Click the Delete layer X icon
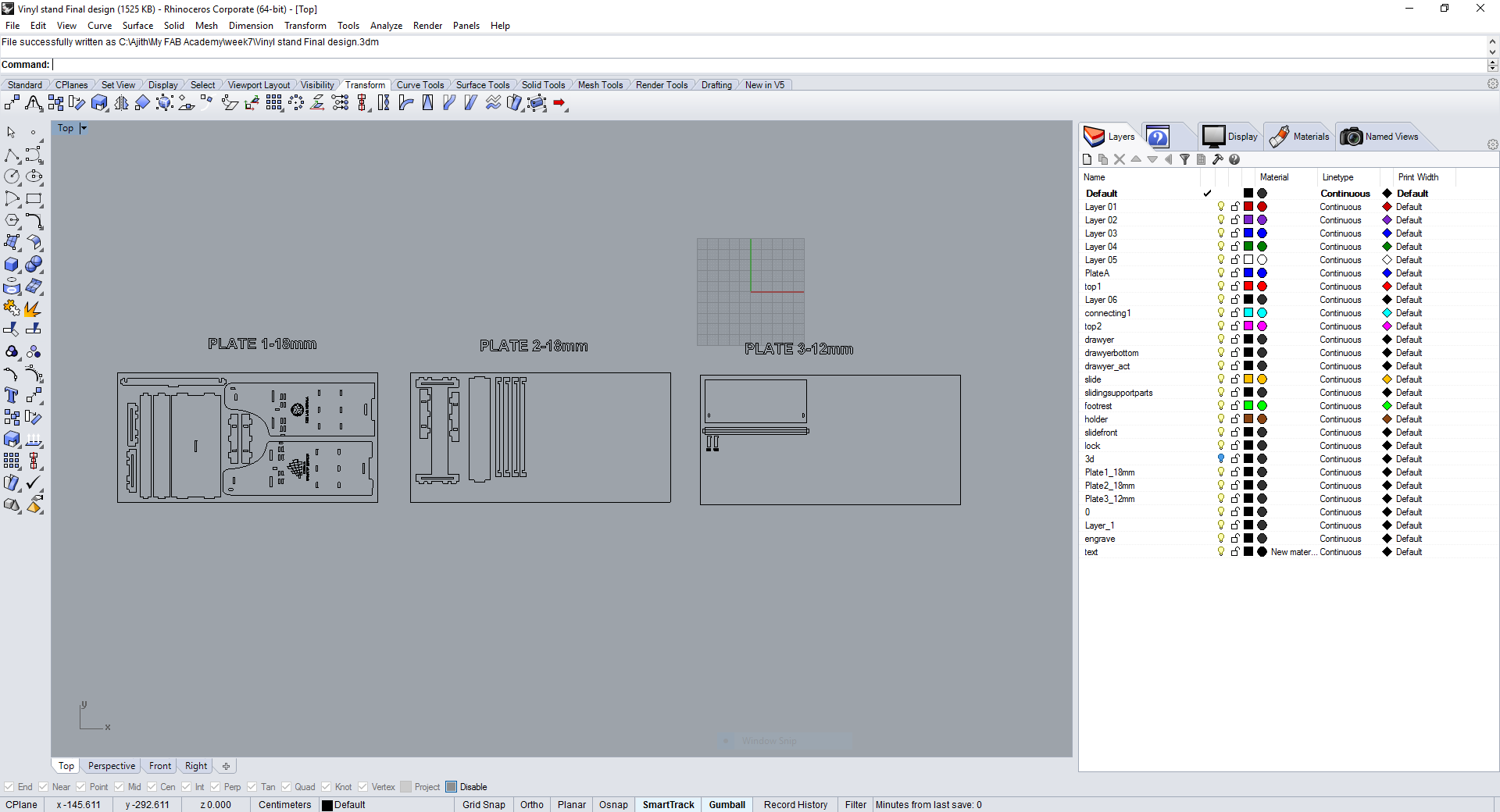 [1120, 159]
